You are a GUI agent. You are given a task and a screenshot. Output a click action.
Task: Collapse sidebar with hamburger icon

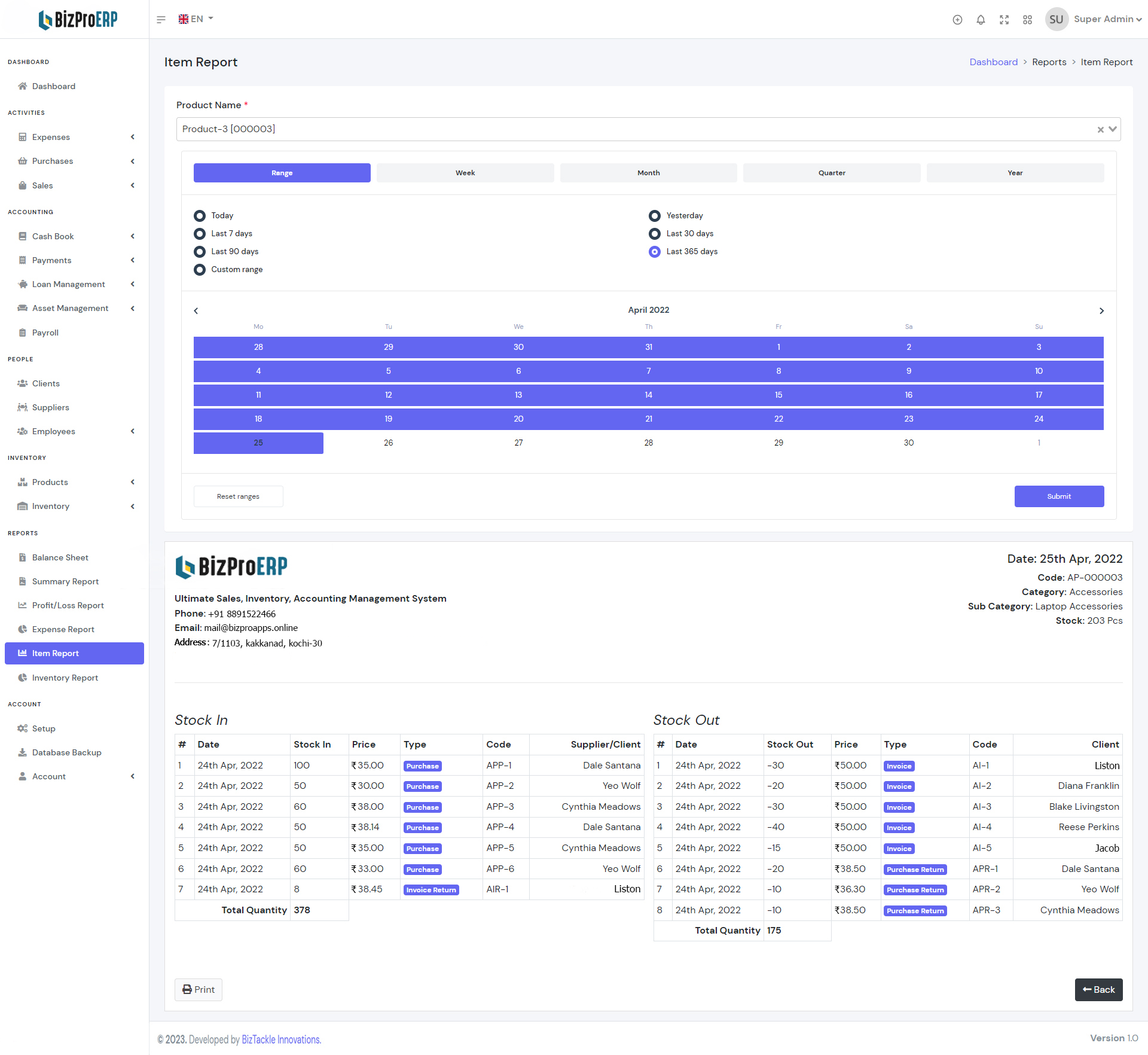(161, 20)
